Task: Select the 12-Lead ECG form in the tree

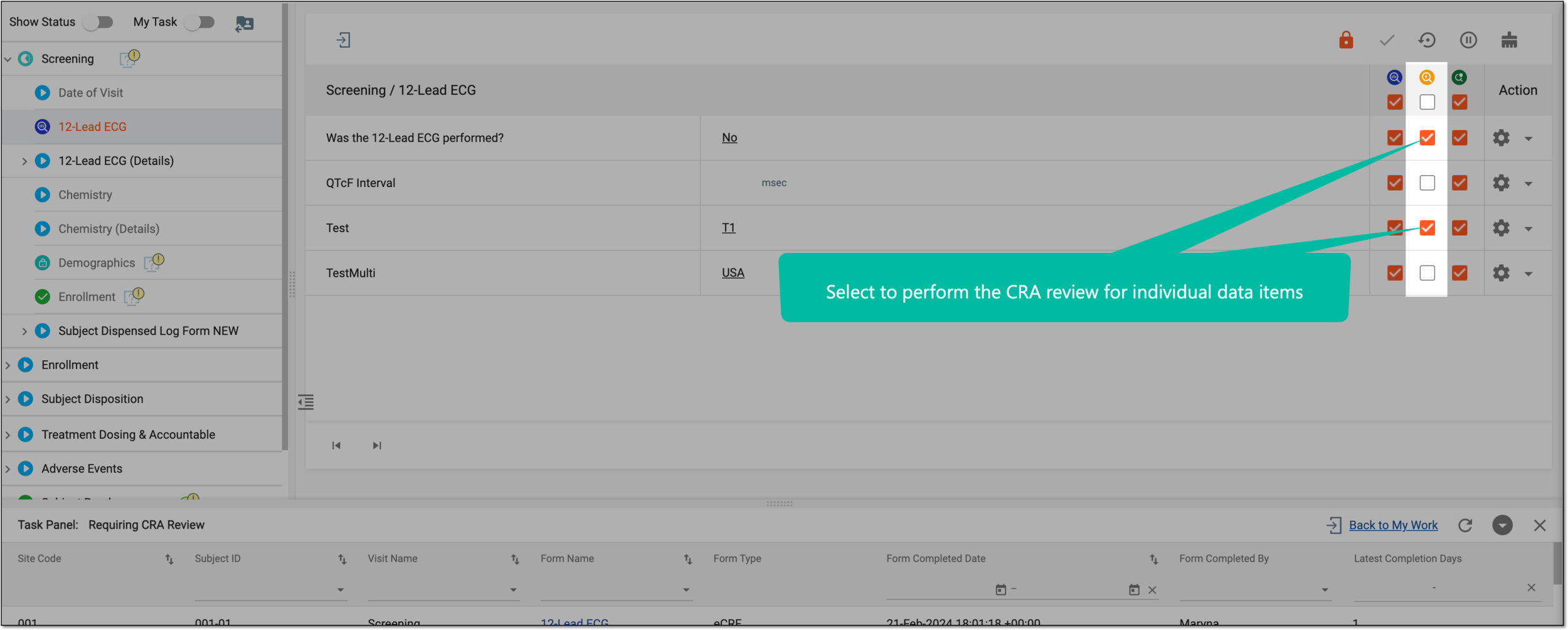Action: pyautogui.click(x=92, y=127)
